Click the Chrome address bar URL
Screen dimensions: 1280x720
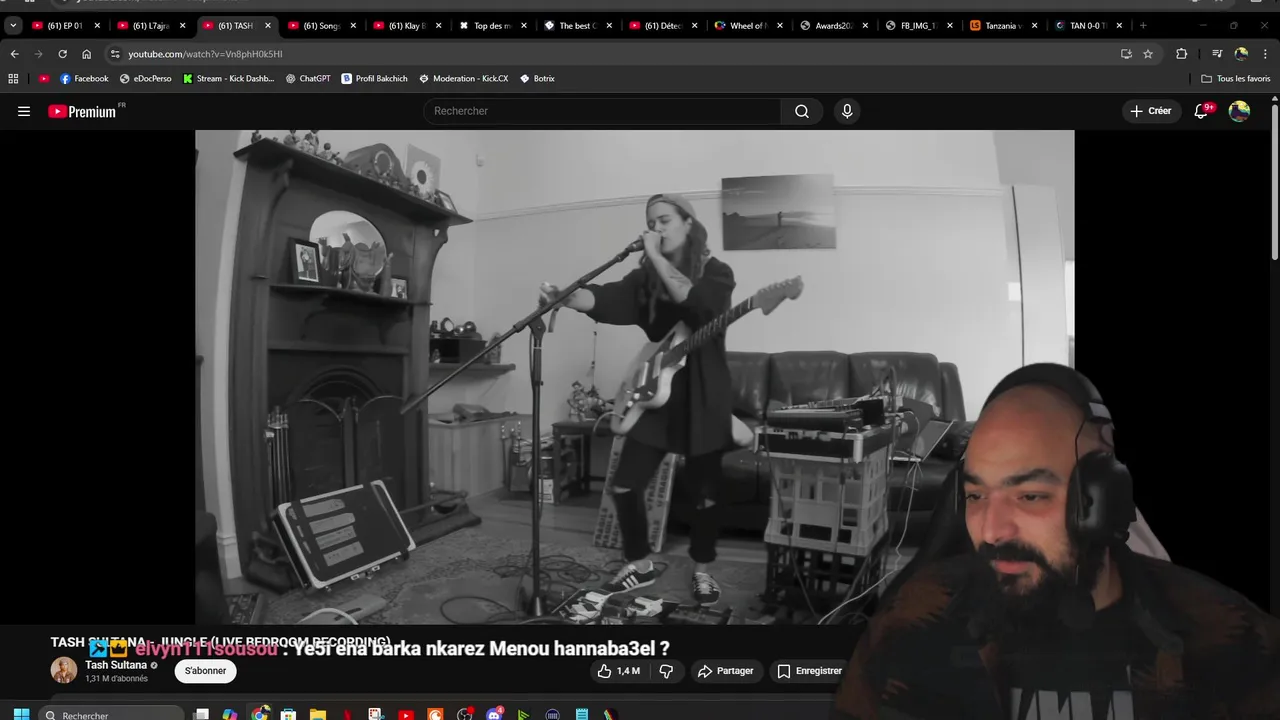coord(205,54)
